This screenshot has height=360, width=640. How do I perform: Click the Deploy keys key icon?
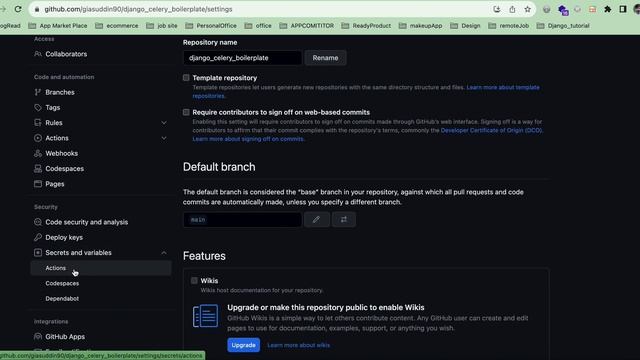[38, 237]
